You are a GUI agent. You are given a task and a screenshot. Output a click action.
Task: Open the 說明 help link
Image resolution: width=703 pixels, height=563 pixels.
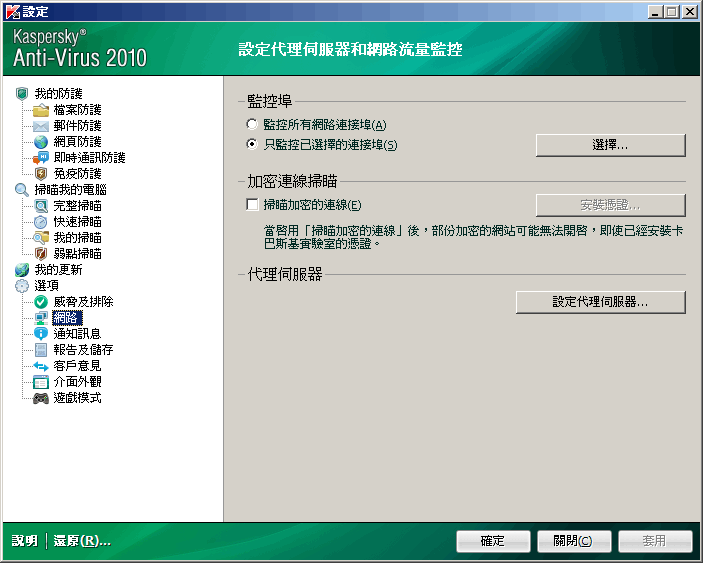[x=24, y=541]
